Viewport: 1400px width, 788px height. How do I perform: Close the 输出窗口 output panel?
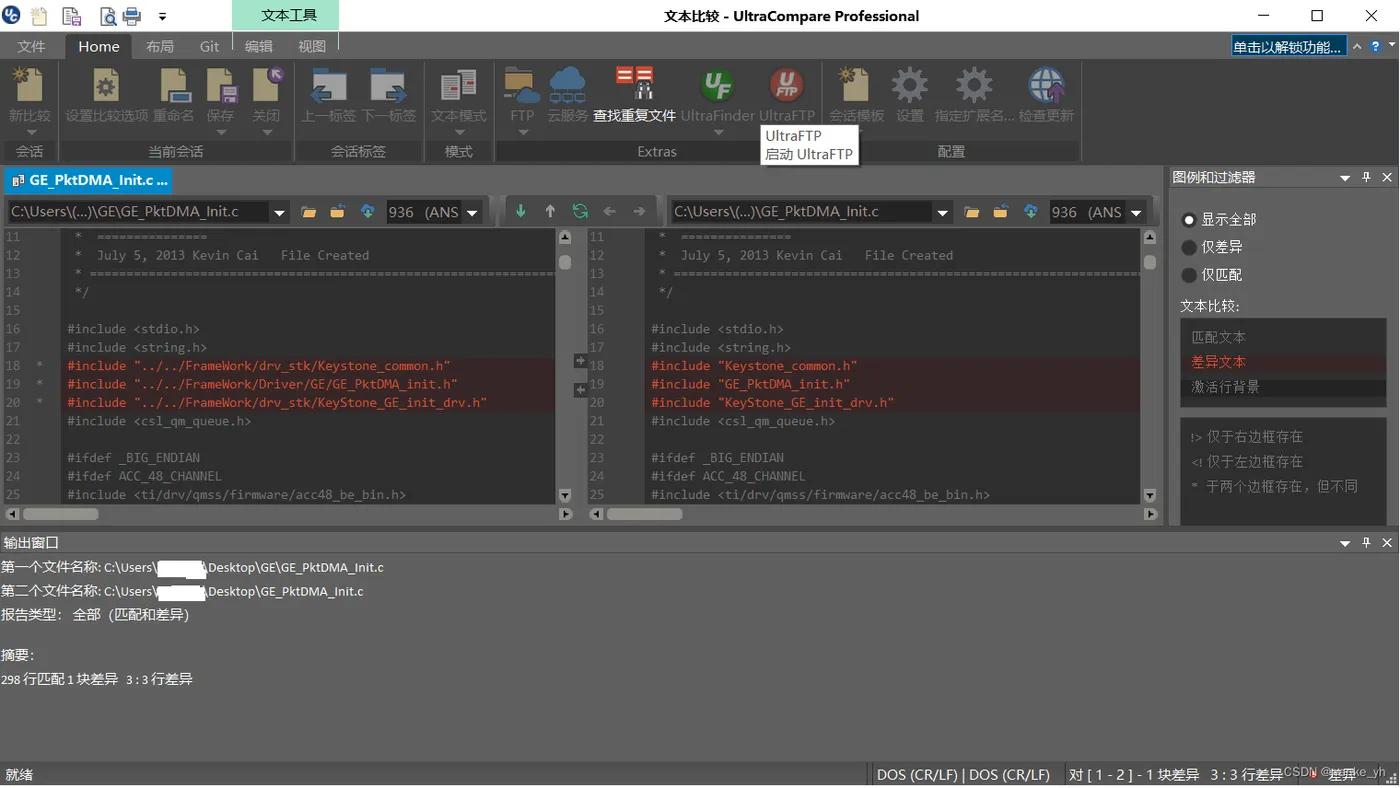(x=1387, y=542)
